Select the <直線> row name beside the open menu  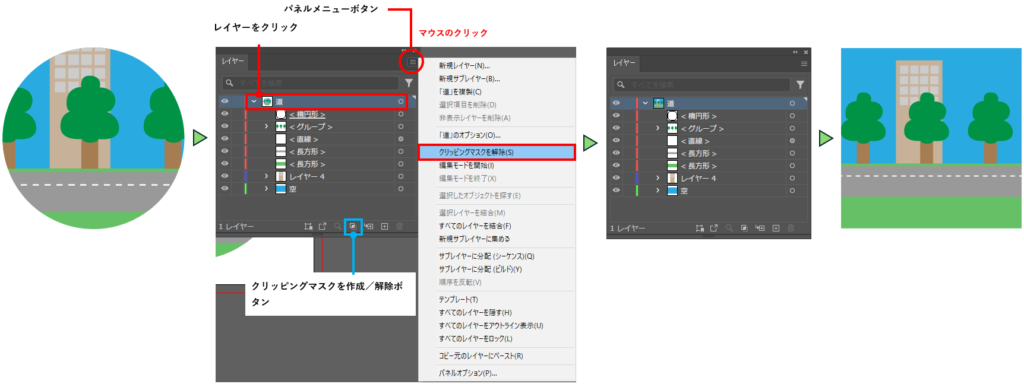click(x=304, y=139)
